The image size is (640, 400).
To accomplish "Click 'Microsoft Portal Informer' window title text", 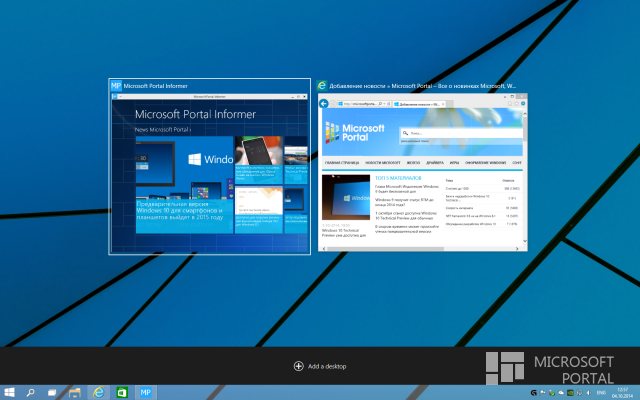I will (156, 86).
